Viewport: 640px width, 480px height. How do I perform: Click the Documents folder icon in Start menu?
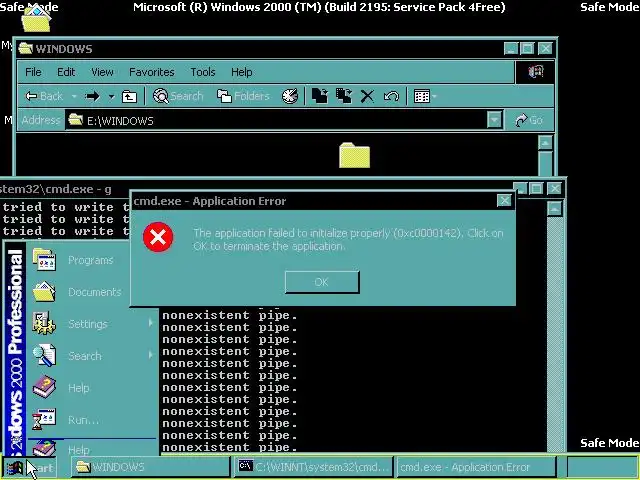pos(44,291)
